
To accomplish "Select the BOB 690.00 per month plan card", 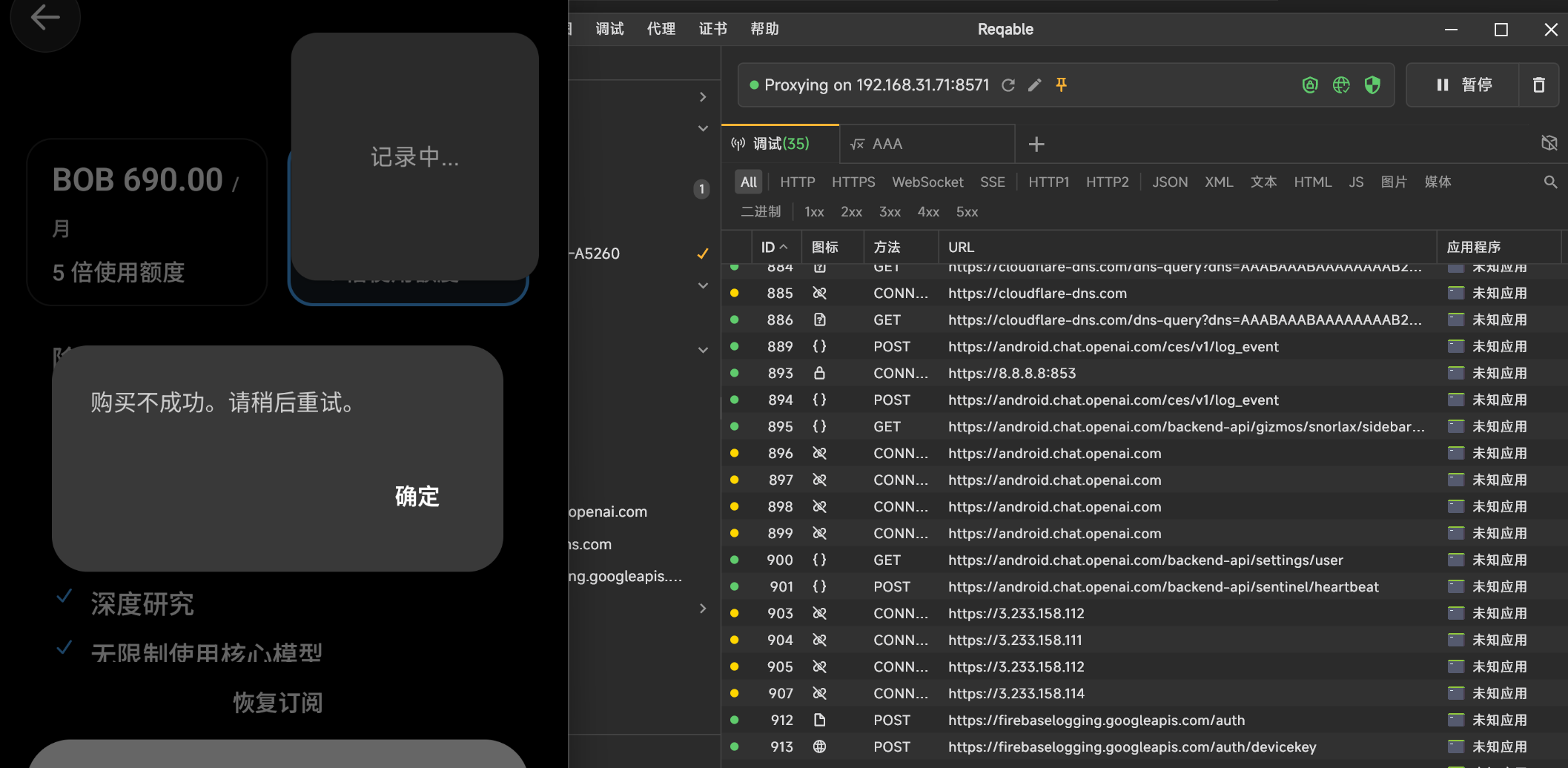I will pos(147,222).
